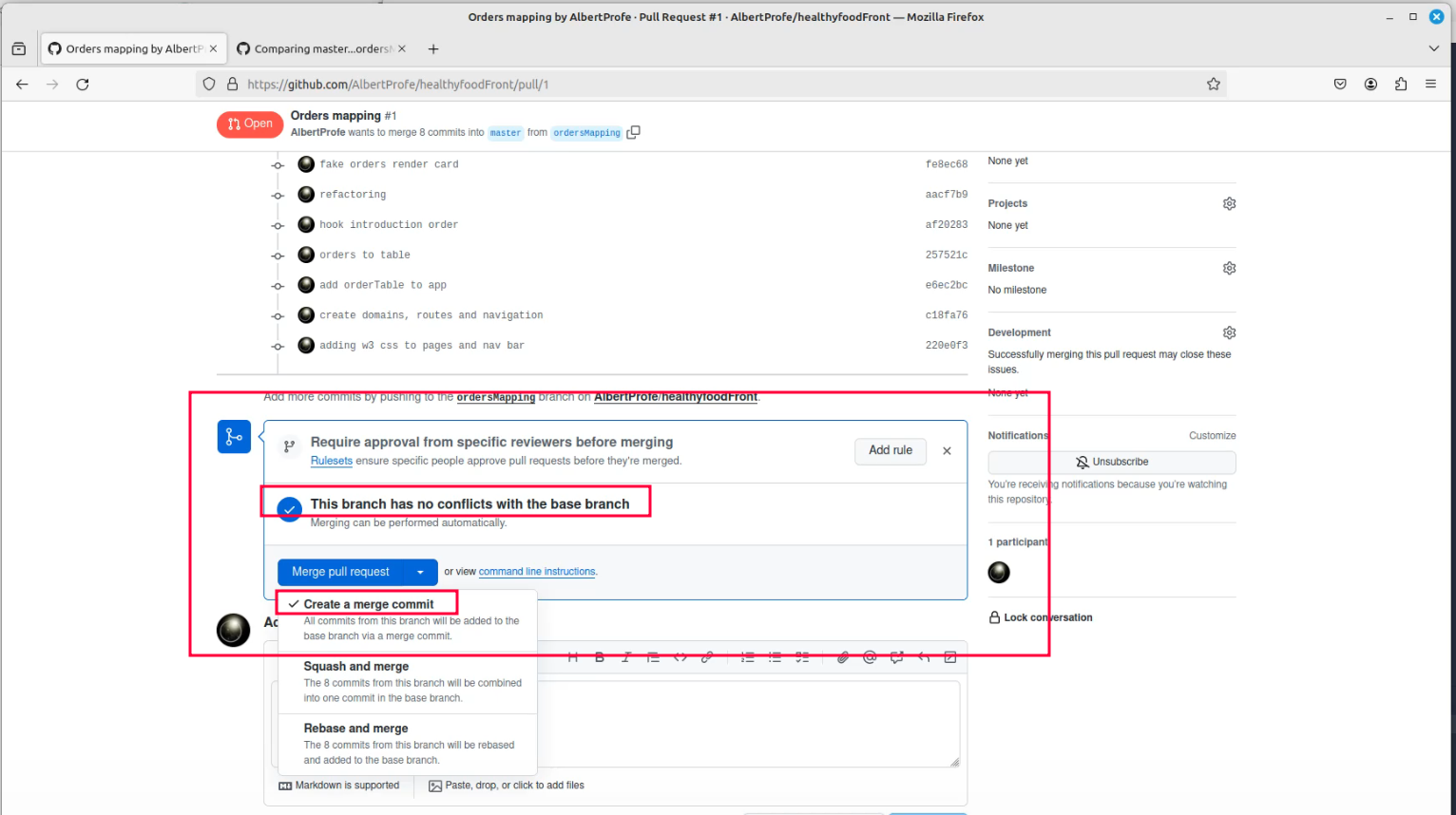Insert heading in the comment toolbar
Image resolution: width=1456 pixels, height=815 pixels.
[573, 657]
